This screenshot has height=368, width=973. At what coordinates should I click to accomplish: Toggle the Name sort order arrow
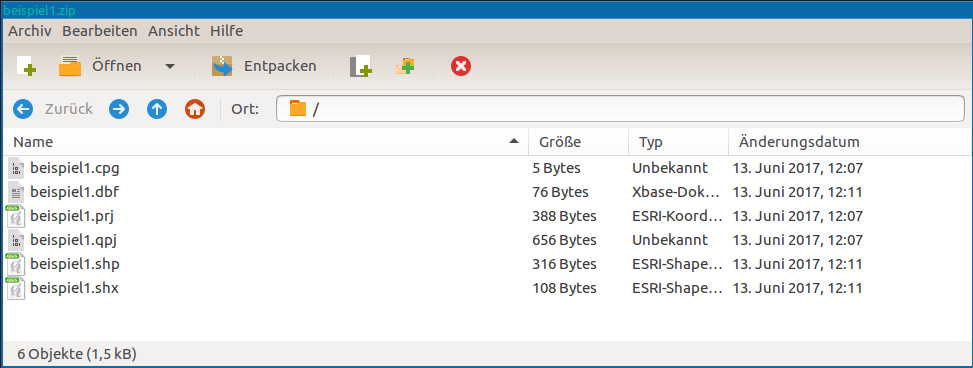513,141
